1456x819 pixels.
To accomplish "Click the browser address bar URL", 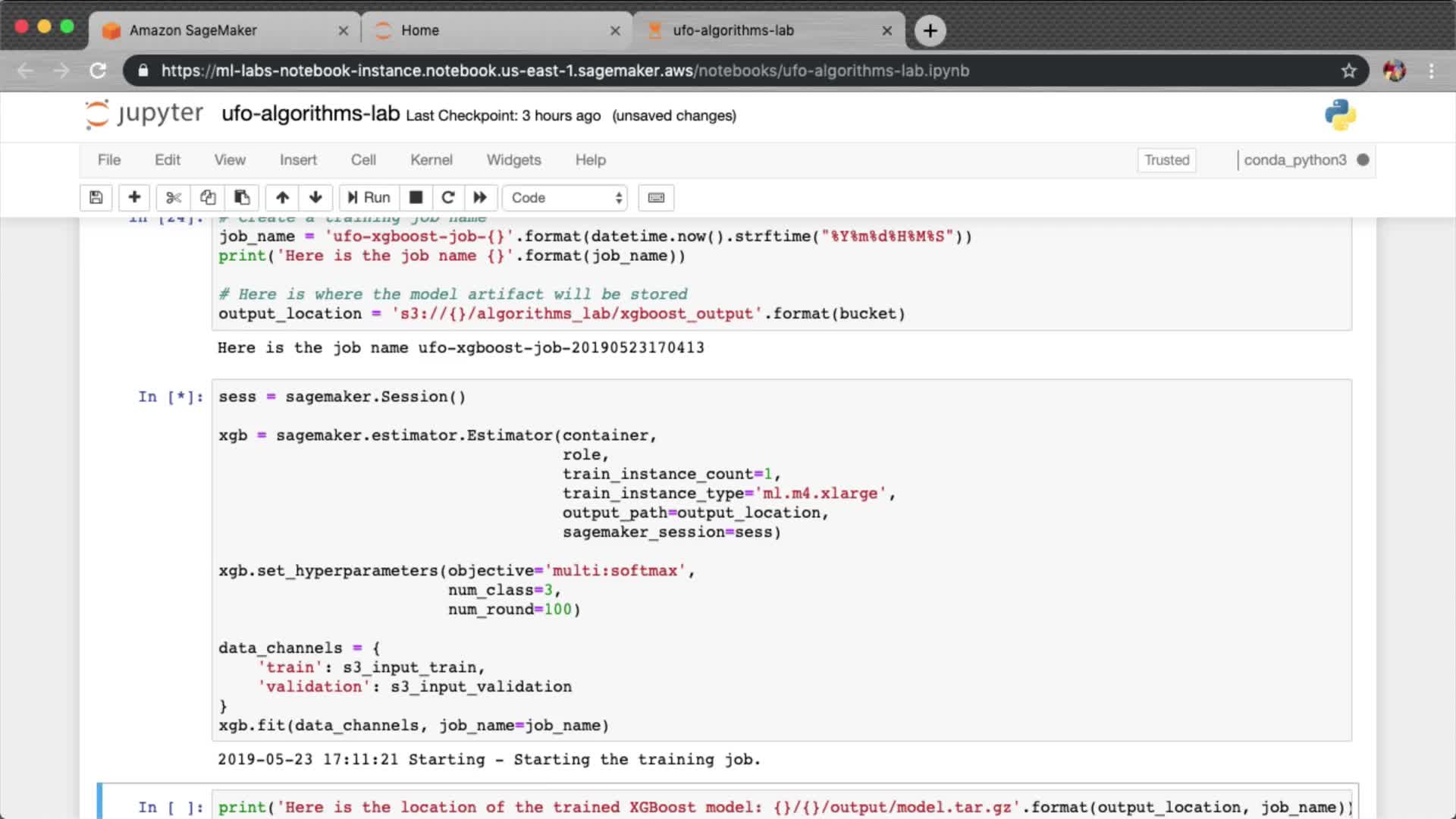I will 565,71.
